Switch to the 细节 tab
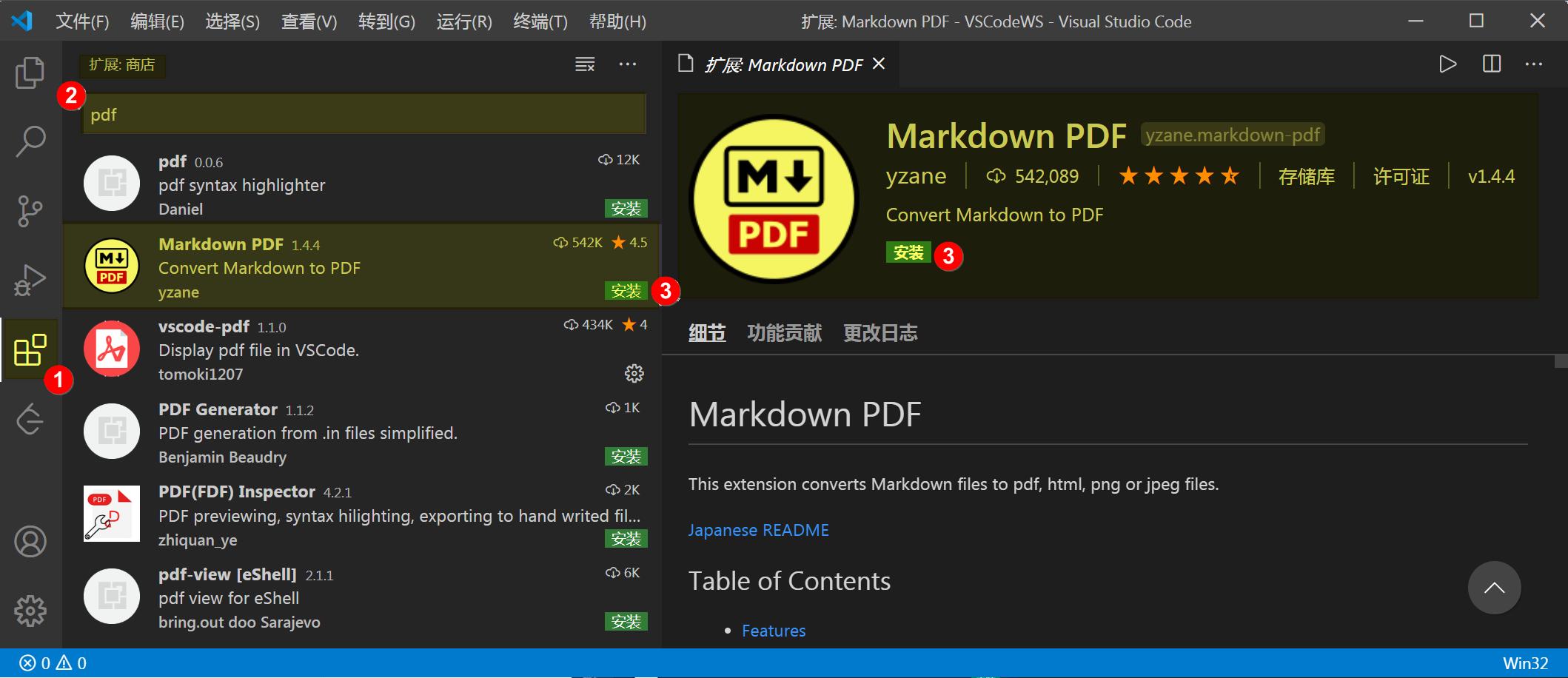 (707, 333)
